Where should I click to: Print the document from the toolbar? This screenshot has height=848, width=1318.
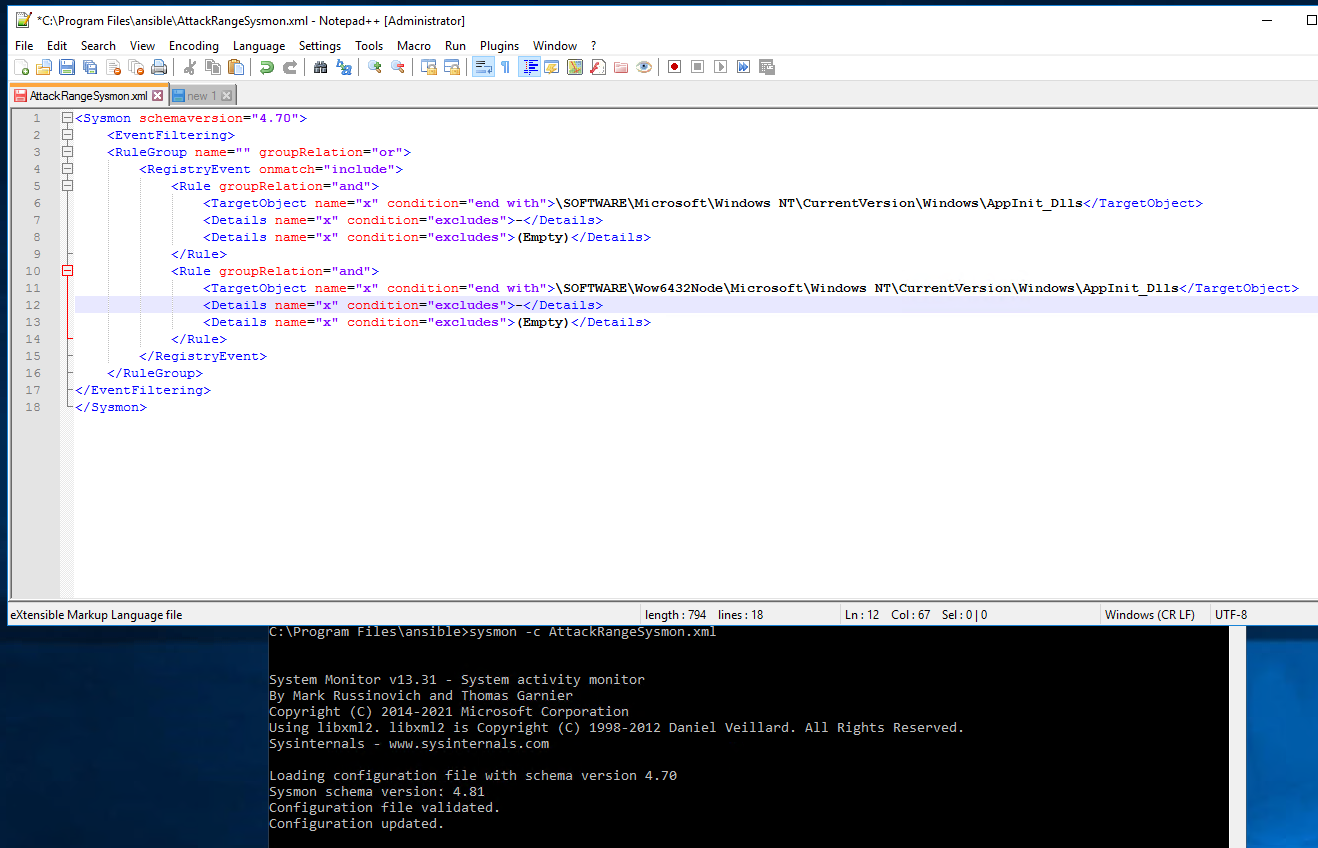[159, 67]
